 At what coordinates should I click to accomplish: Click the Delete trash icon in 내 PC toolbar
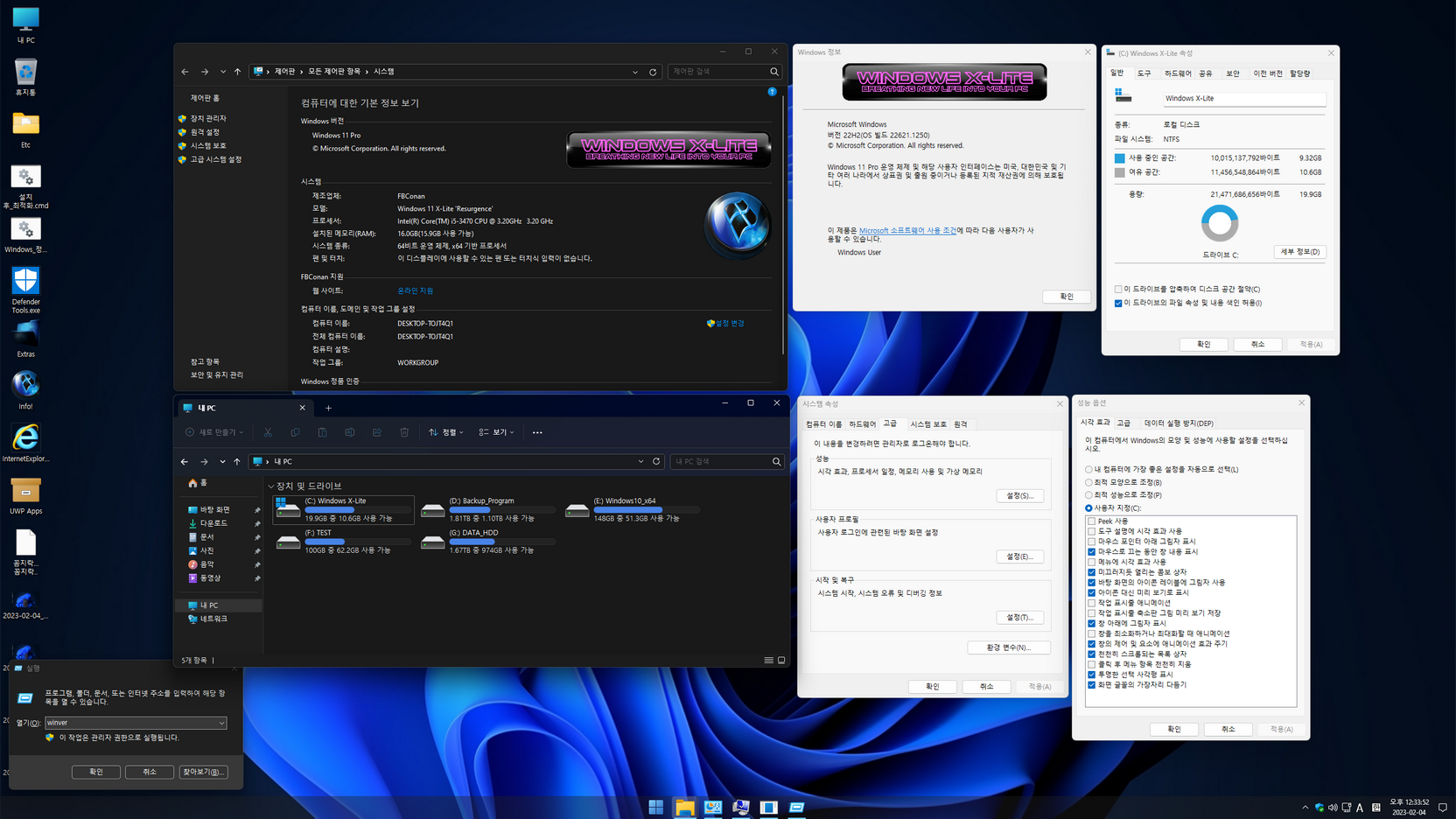point(404,432)
